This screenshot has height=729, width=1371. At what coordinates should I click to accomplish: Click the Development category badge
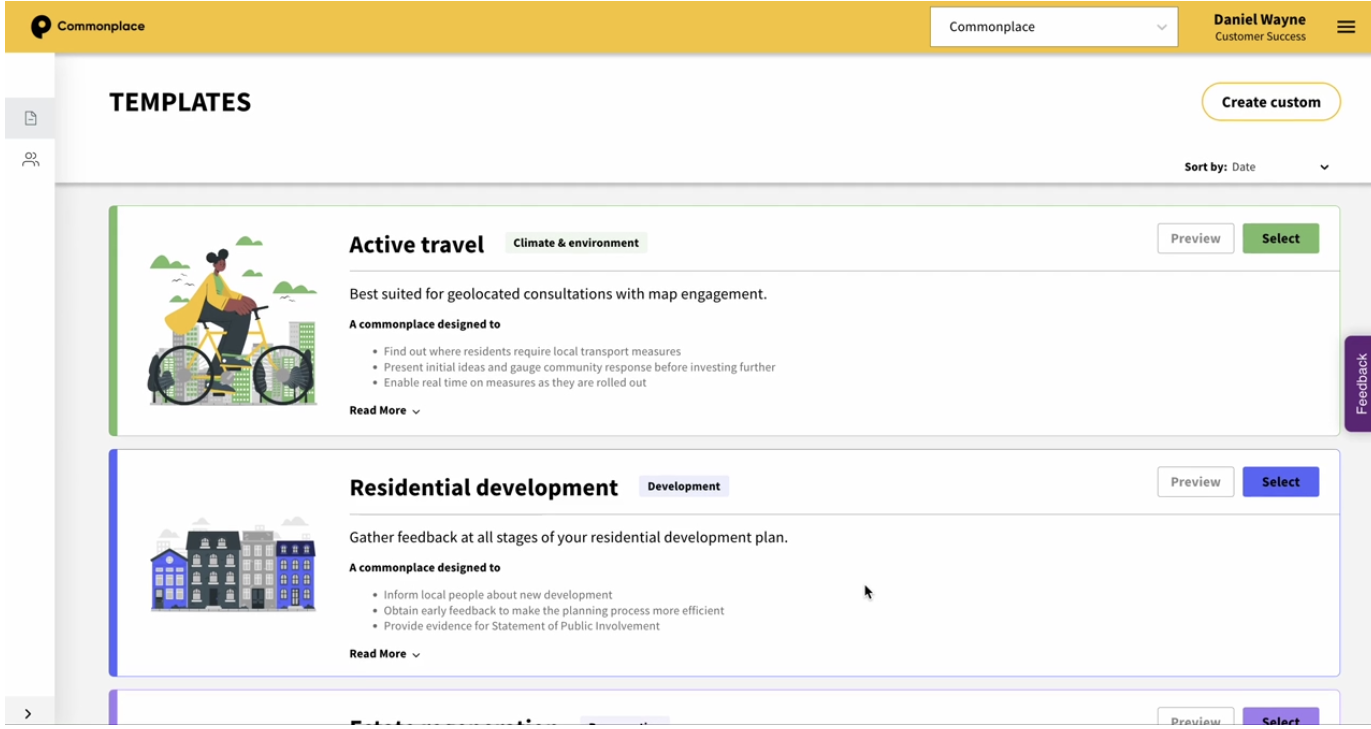coord(684,486)
